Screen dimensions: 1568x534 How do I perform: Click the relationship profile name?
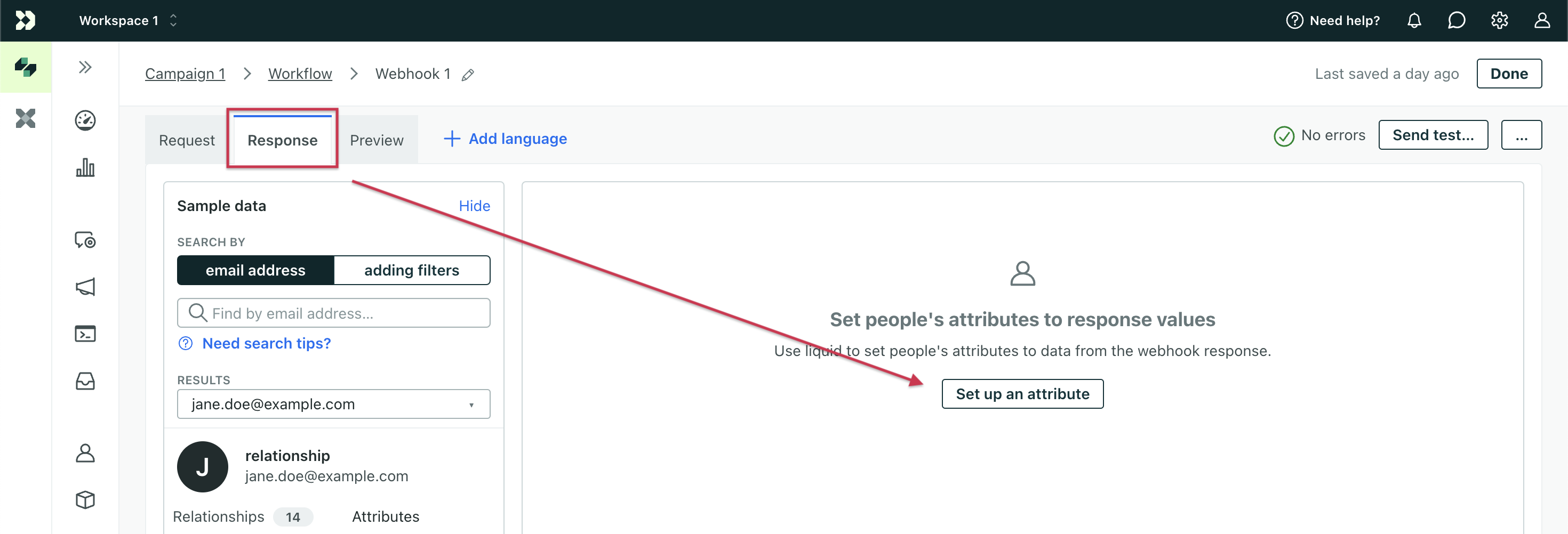click(x=287, y=456)
